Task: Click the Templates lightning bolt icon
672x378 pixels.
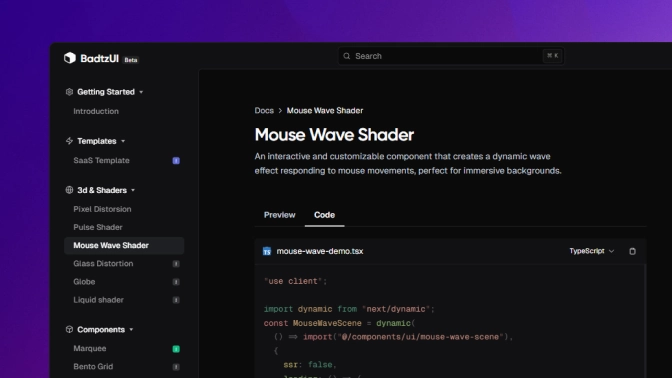Action: tap(69, 141)
